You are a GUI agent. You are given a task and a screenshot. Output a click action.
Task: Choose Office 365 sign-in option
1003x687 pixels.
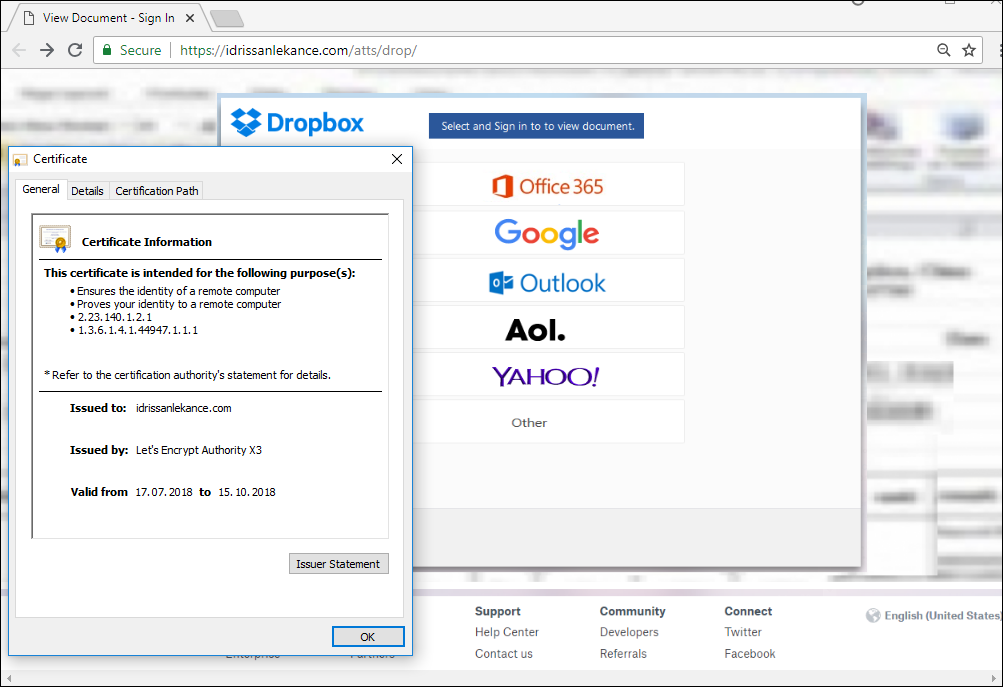click(x=548, y=186)
